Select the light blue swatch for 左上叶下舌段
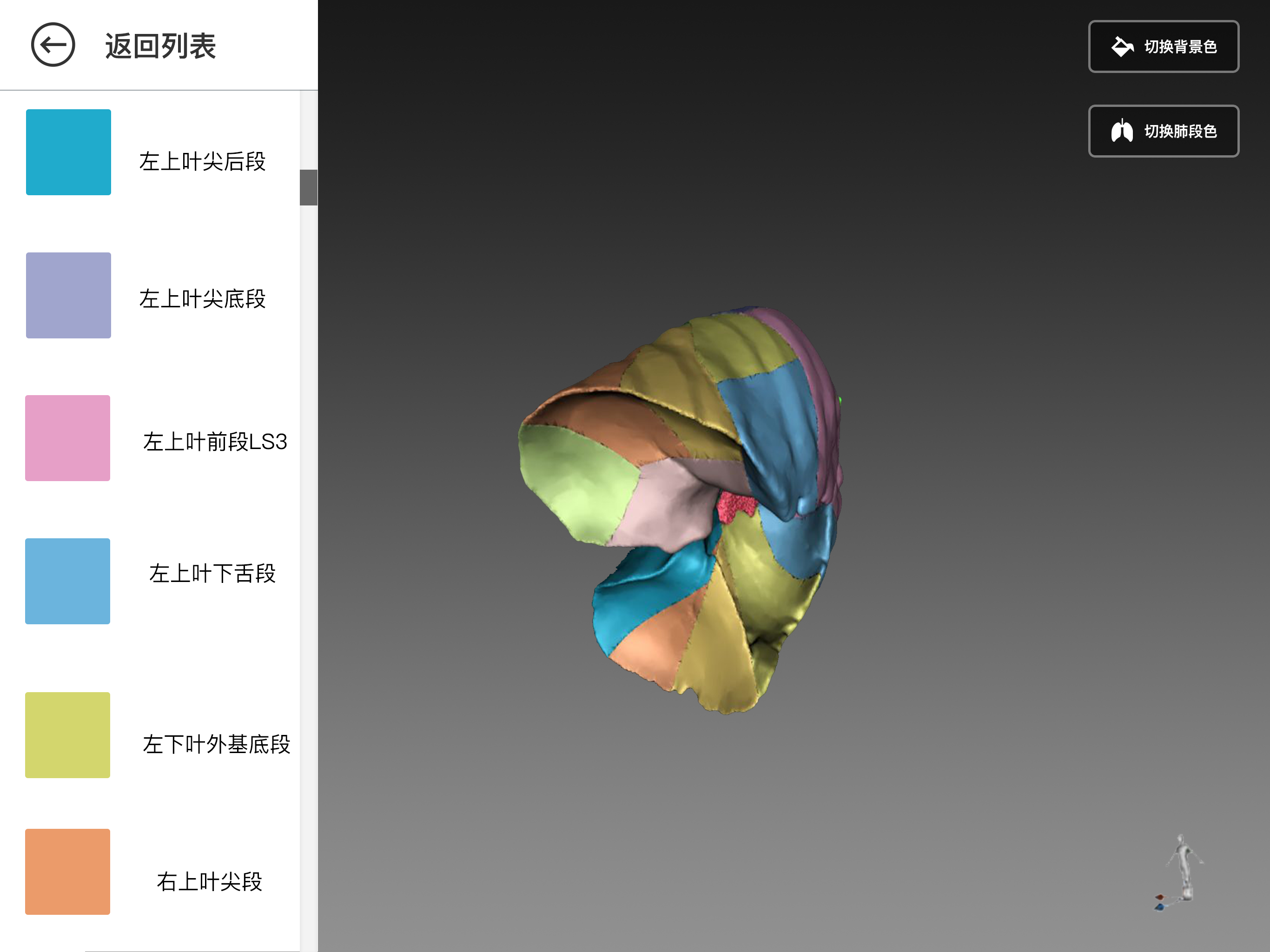The height and width of the screenshot is (952, 1270). (x=68, y=581)
